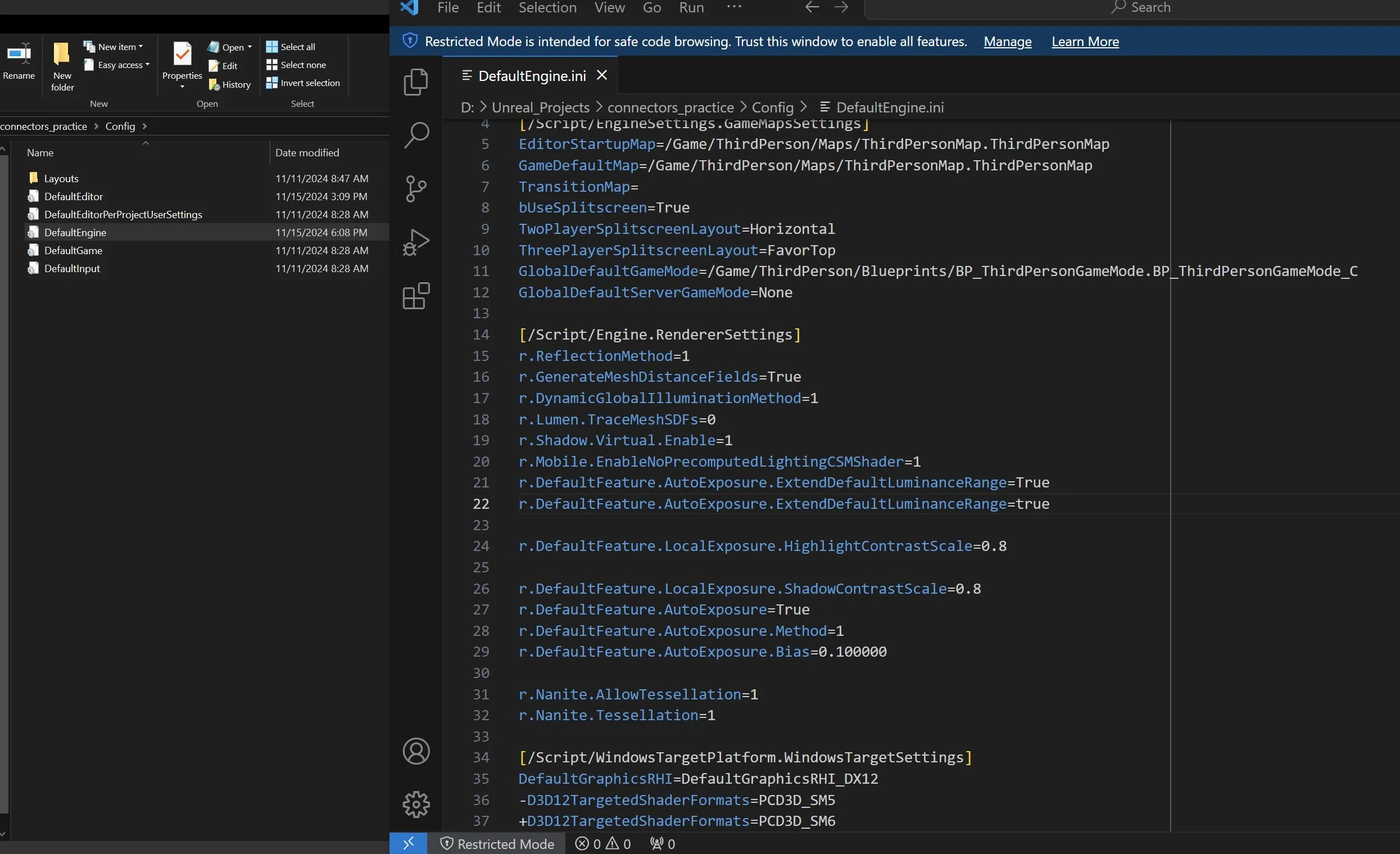Viewport: 1400px width, 854px height.
Task: Select the DefaultGame file in the list
Action: coord(73,251)
